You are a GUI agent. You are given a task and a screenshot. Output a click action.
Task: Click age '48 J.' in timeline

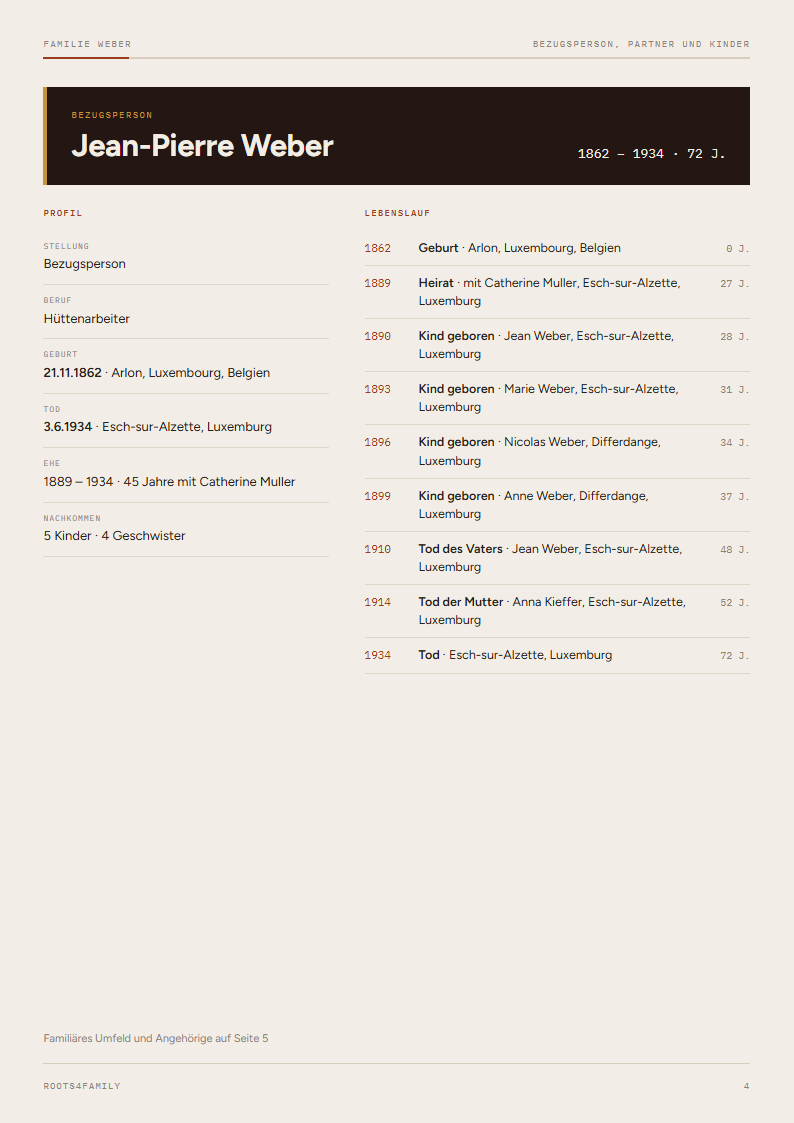coord(735,549)
